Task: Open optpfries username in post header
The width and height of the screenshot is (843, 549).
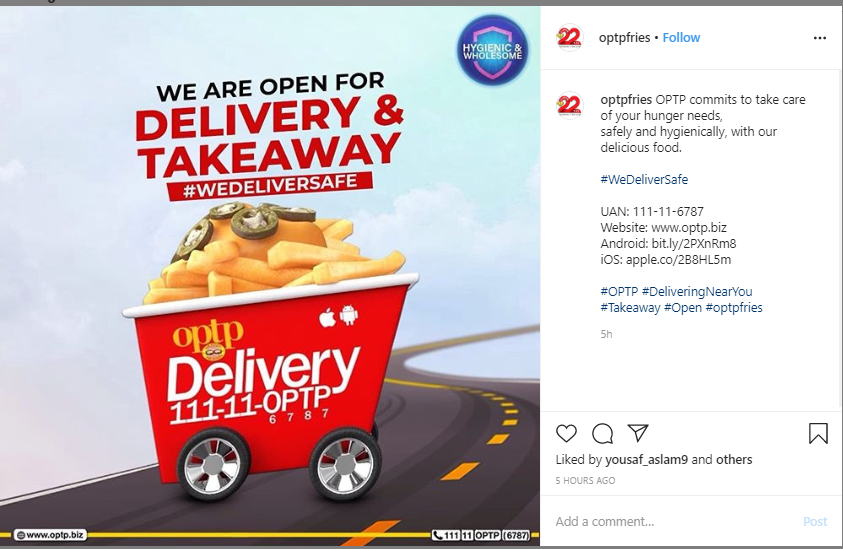Action: click(x=624, y=38)
